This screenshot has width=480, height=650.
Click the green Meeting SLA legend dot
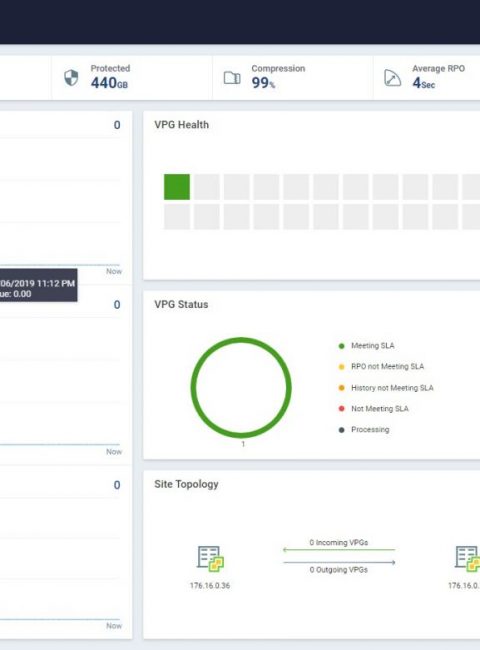tap(342, 346)
